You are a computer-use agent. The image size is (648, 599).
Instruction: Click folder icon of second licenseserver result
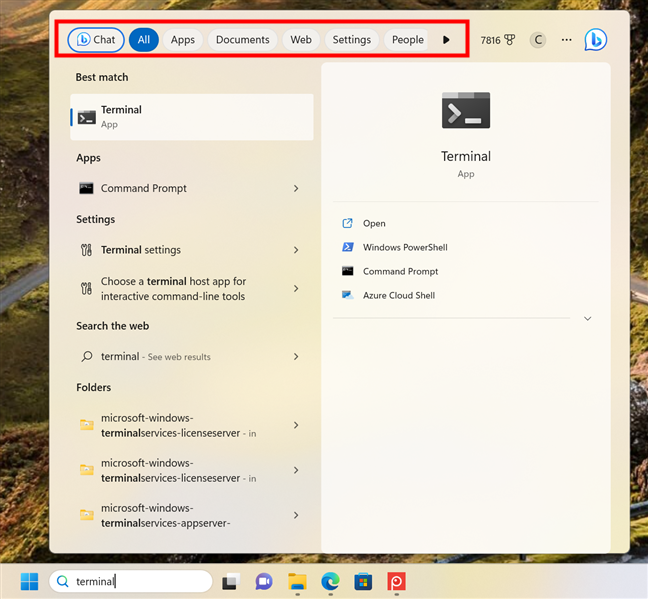86,470
